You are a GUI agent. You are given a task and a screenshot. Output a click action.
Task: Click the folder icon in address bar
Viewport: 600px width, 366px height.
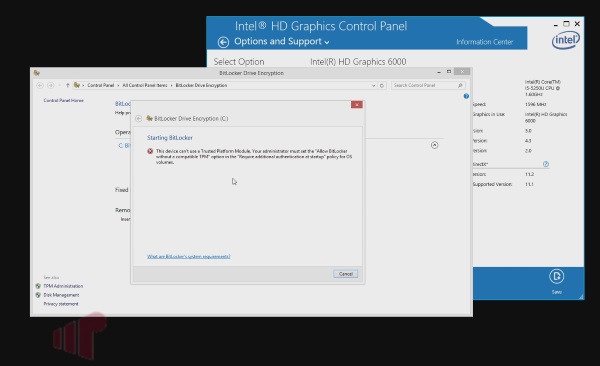click(x=77, y=85)
